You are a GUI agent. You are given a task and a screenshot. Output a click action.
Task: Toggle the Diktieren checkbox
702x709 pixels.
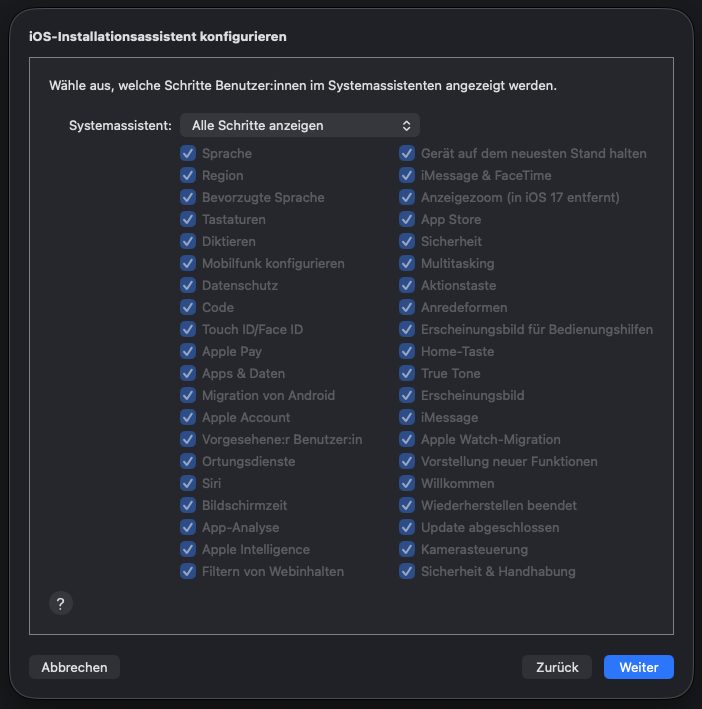(x=188, y=241)
